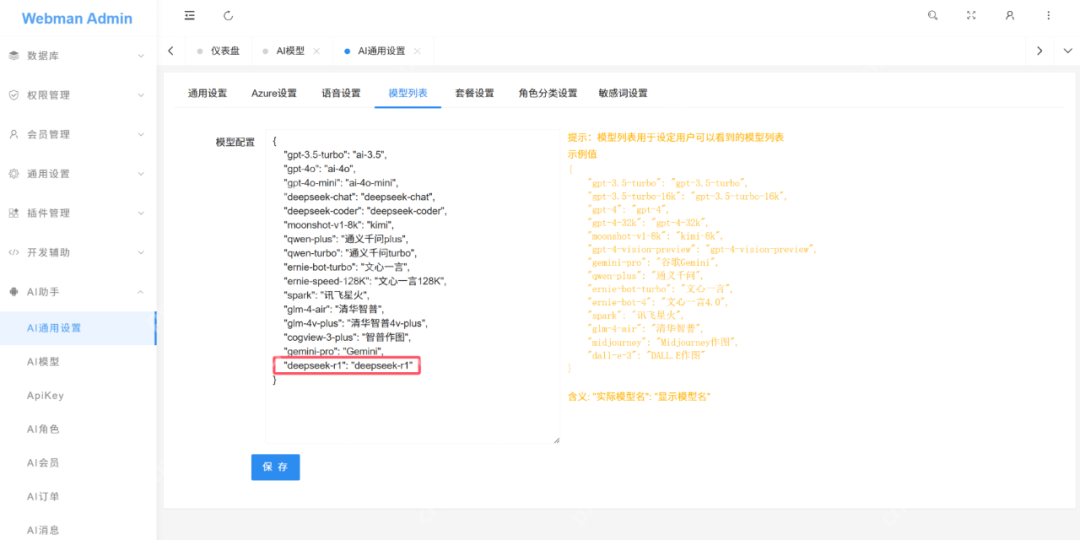This screenshot has width=1080, height=540.
Task: Open the tab options dropdown chevron
Action: [1067, 51]
